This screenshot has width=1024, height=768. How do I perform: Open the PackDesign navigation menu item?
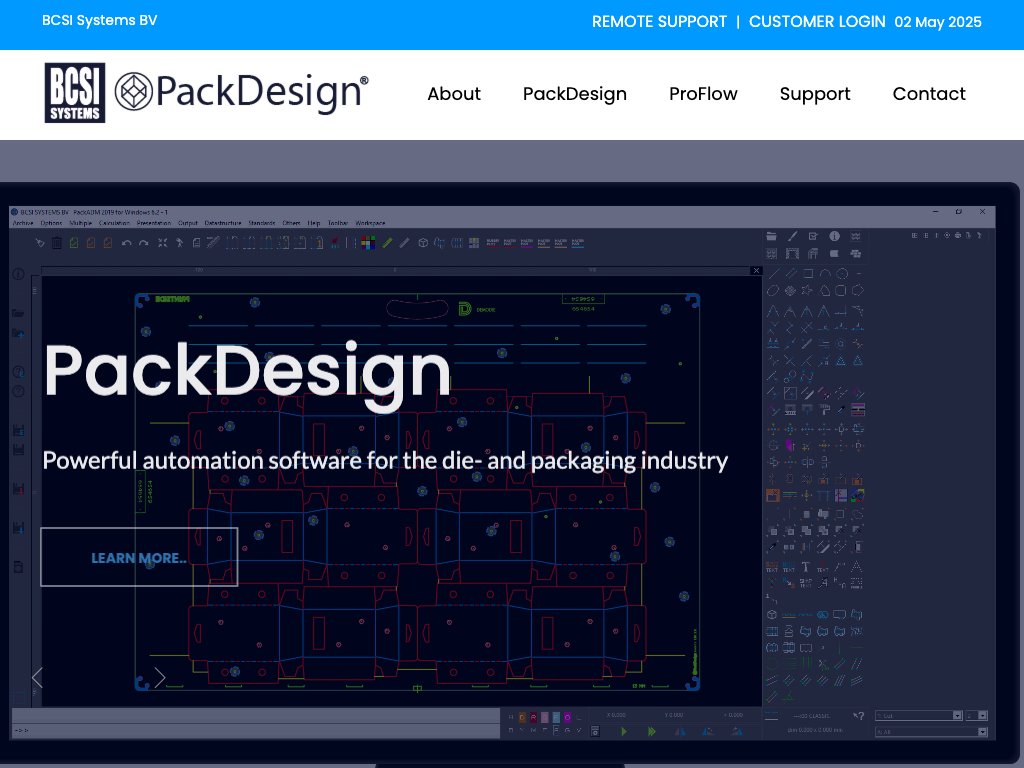pyautogui.click(x=574, y=94)
